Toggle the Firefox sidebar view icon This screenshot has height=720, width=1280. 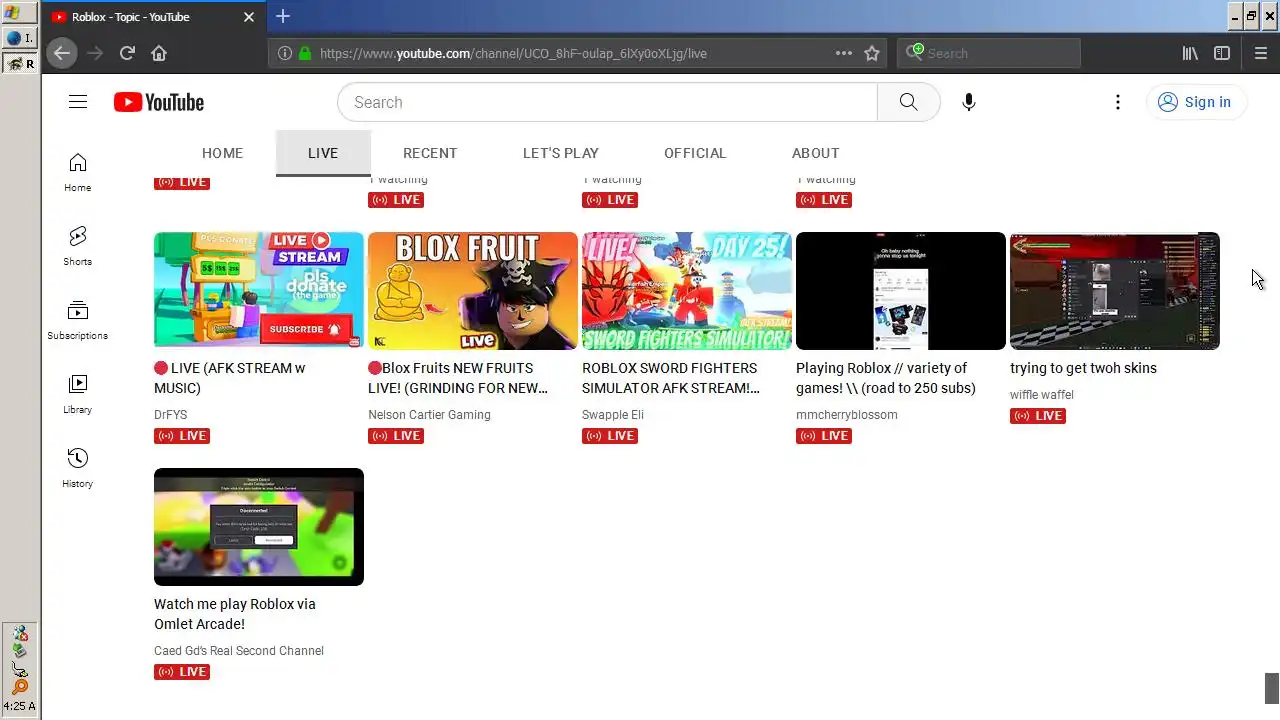[x=1222, y=53]
